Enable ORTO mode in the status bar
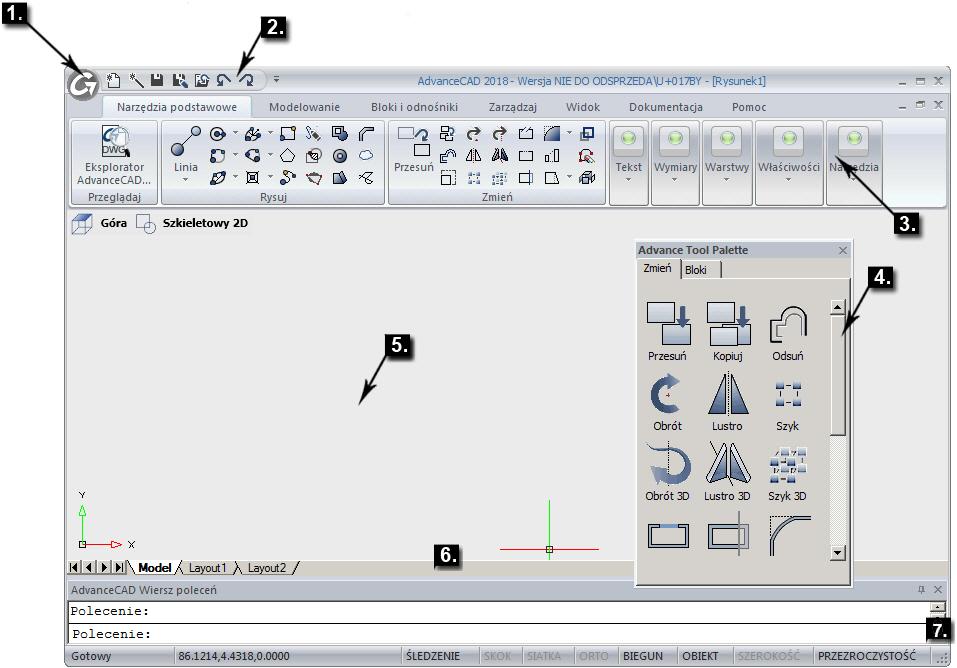Viewport: 957px width, 668px height. 593,656
